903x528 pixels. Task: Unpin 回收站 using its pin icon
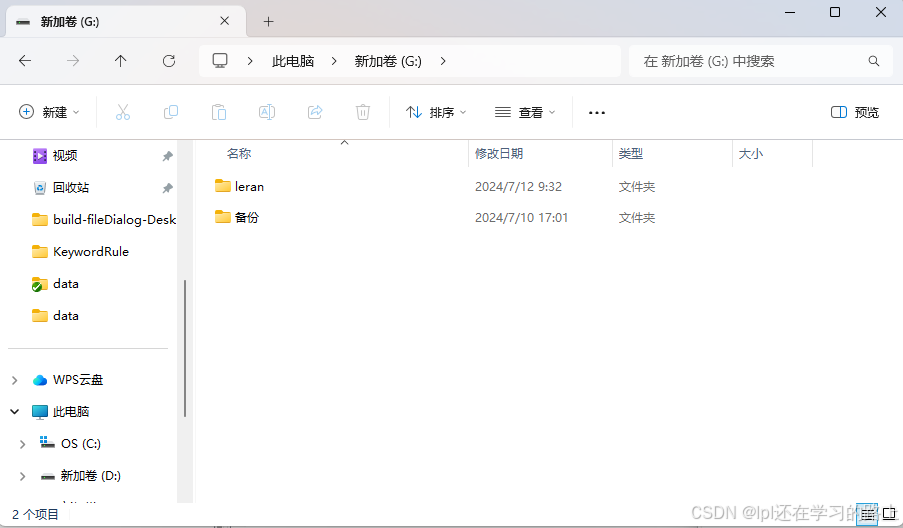[168, 188]
